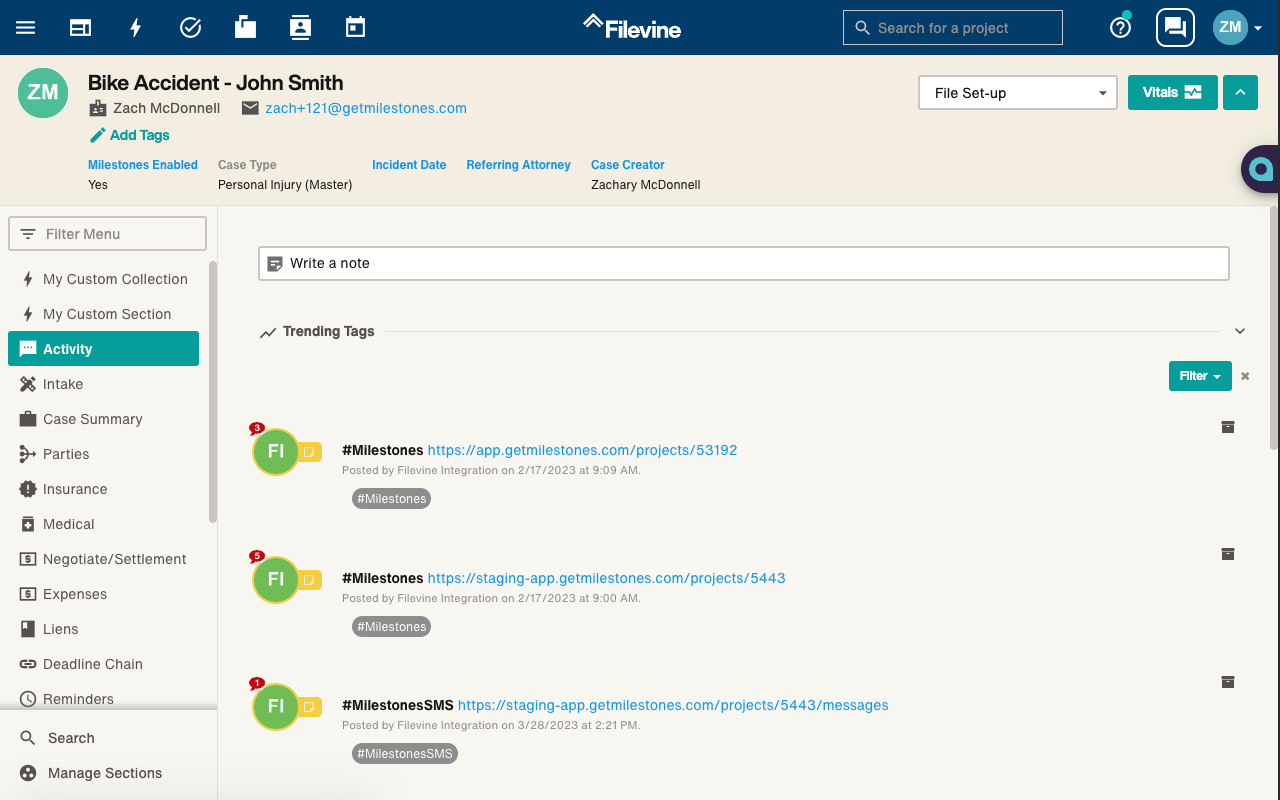The image size is (1280, 800).
Task: Click the main activity feed scrollbar
Action: pyautogui.click(x=1273, y=328)
